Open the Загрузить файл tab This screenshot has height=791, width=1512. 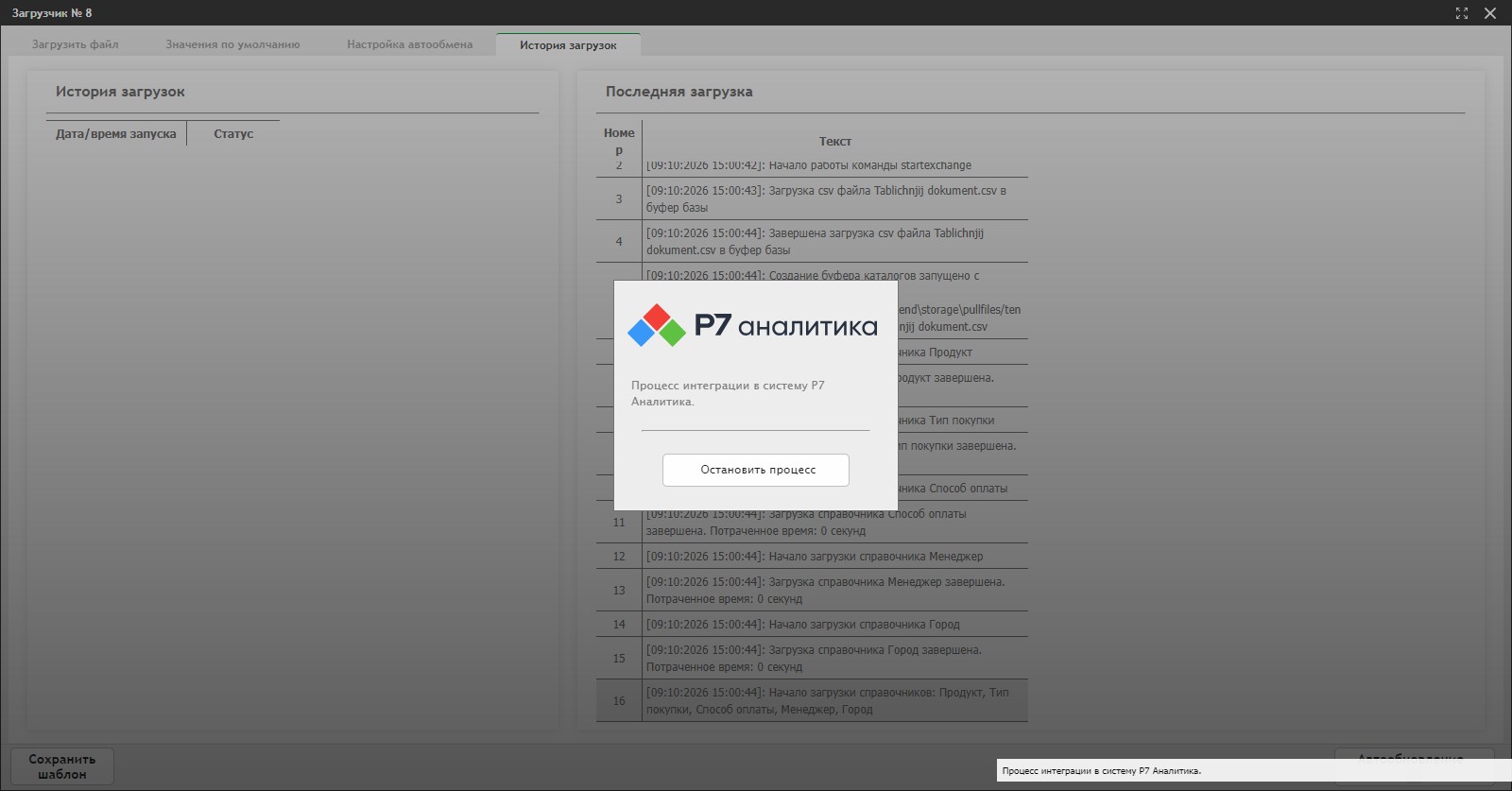76,44
